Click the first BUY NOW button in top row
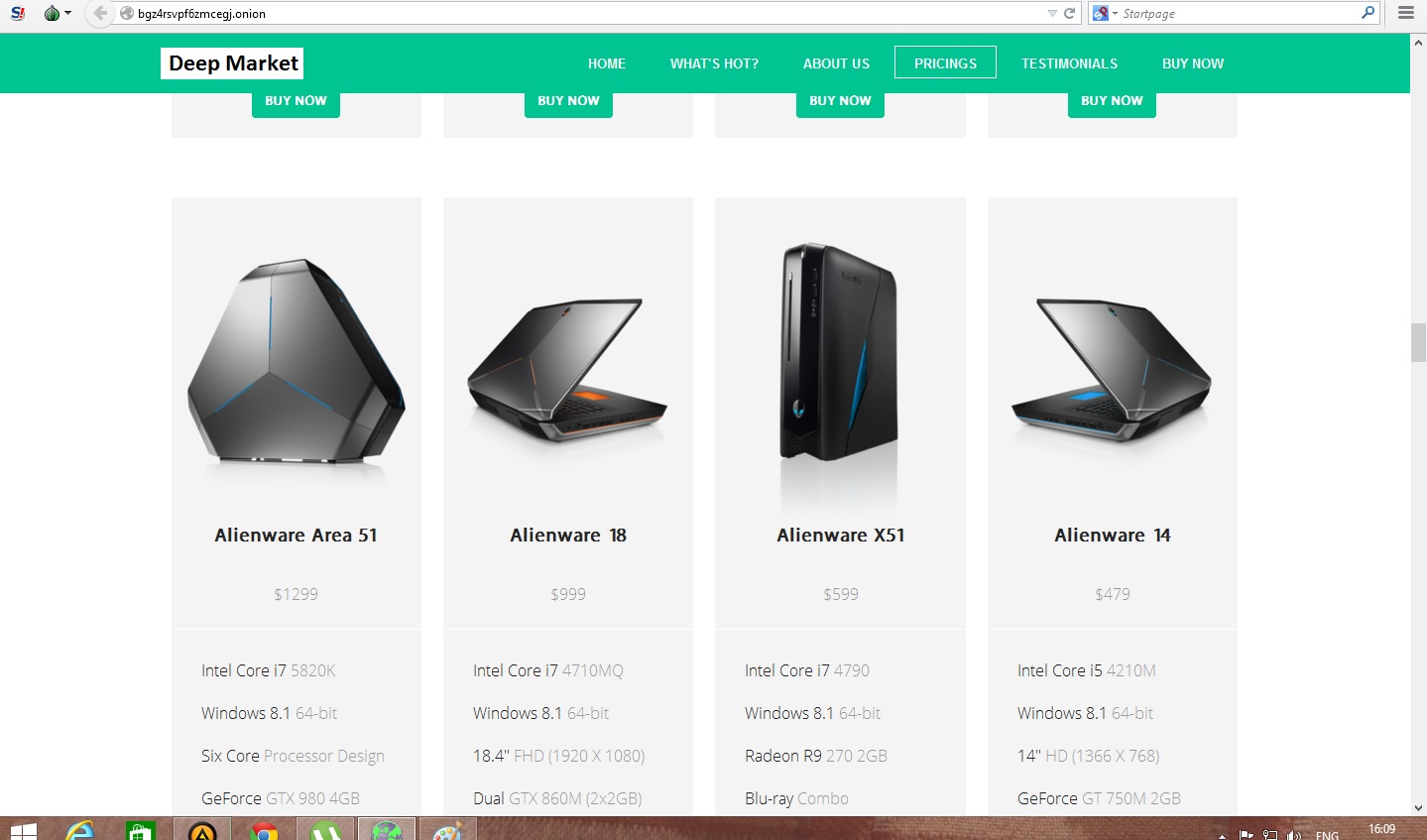This screenshot has width=1427, height=840. point(296,103)
